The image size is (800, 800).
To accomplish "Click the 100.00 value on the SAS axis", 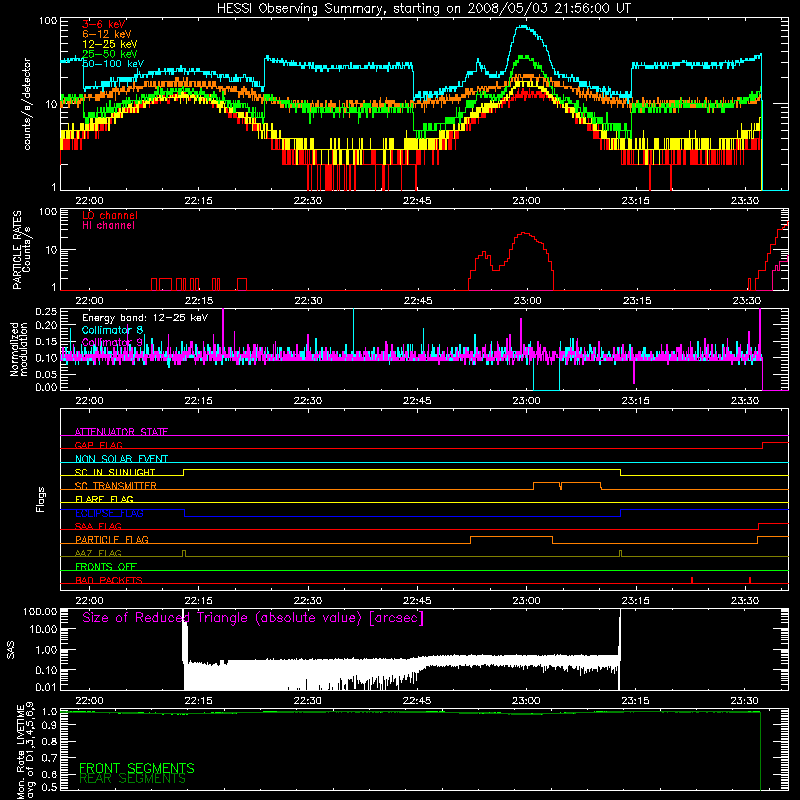I will tap(40, 612).
